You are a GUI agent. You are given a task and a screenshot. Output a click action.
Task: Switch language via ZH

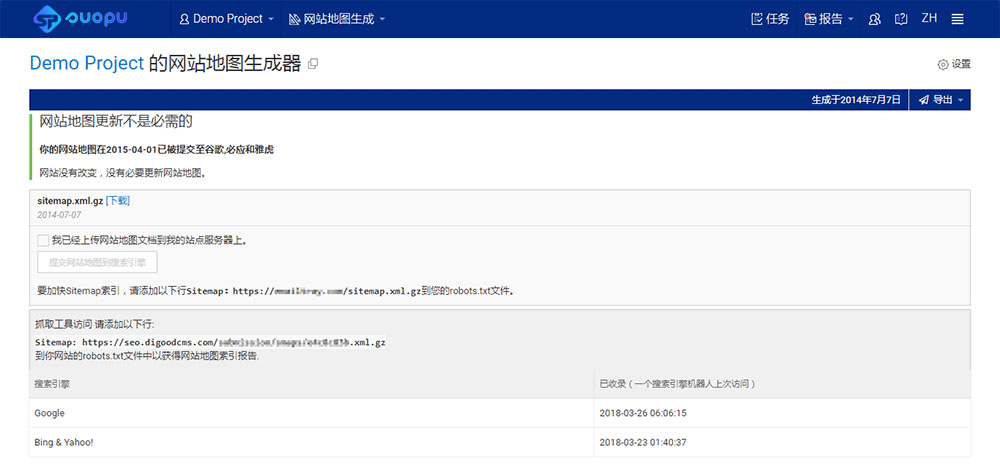click(929, 18)
